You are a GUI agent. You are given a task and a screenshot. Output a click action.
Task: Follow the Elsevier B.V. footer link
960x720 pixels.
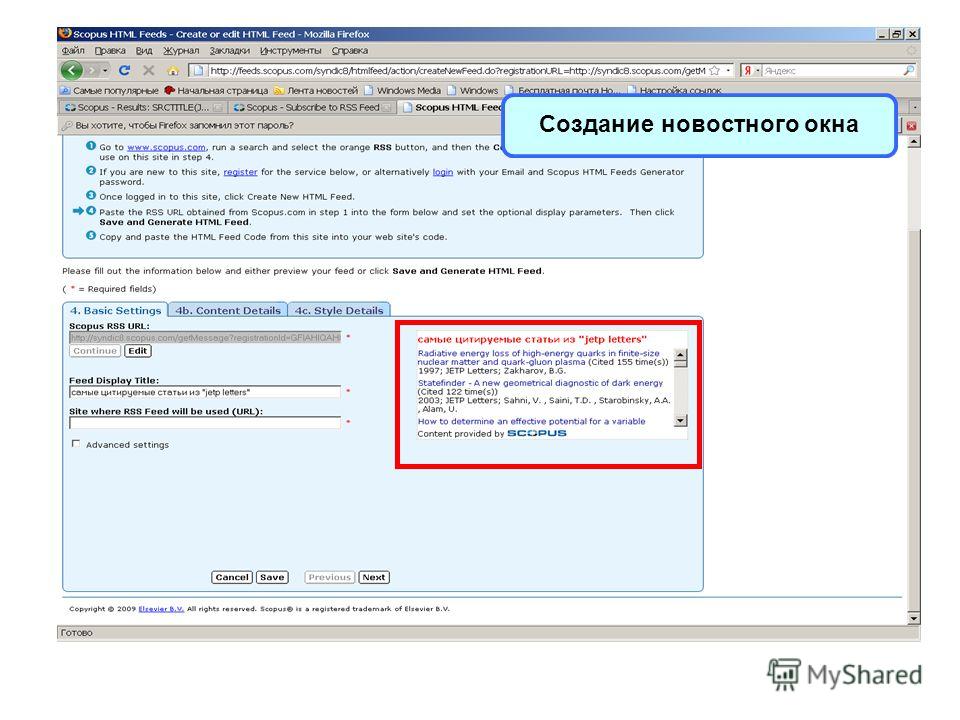pyautogui.click(x=161, y=609)
